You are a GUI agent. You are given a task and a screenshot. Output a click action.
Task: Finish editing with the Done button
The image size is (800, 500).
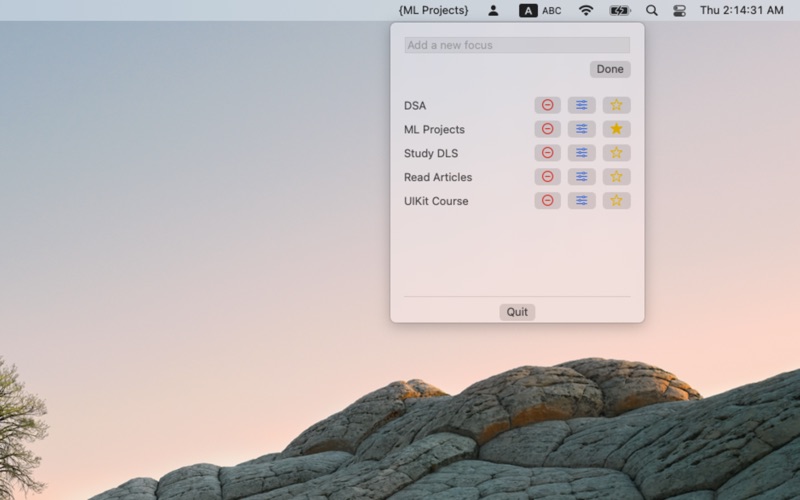610,69
